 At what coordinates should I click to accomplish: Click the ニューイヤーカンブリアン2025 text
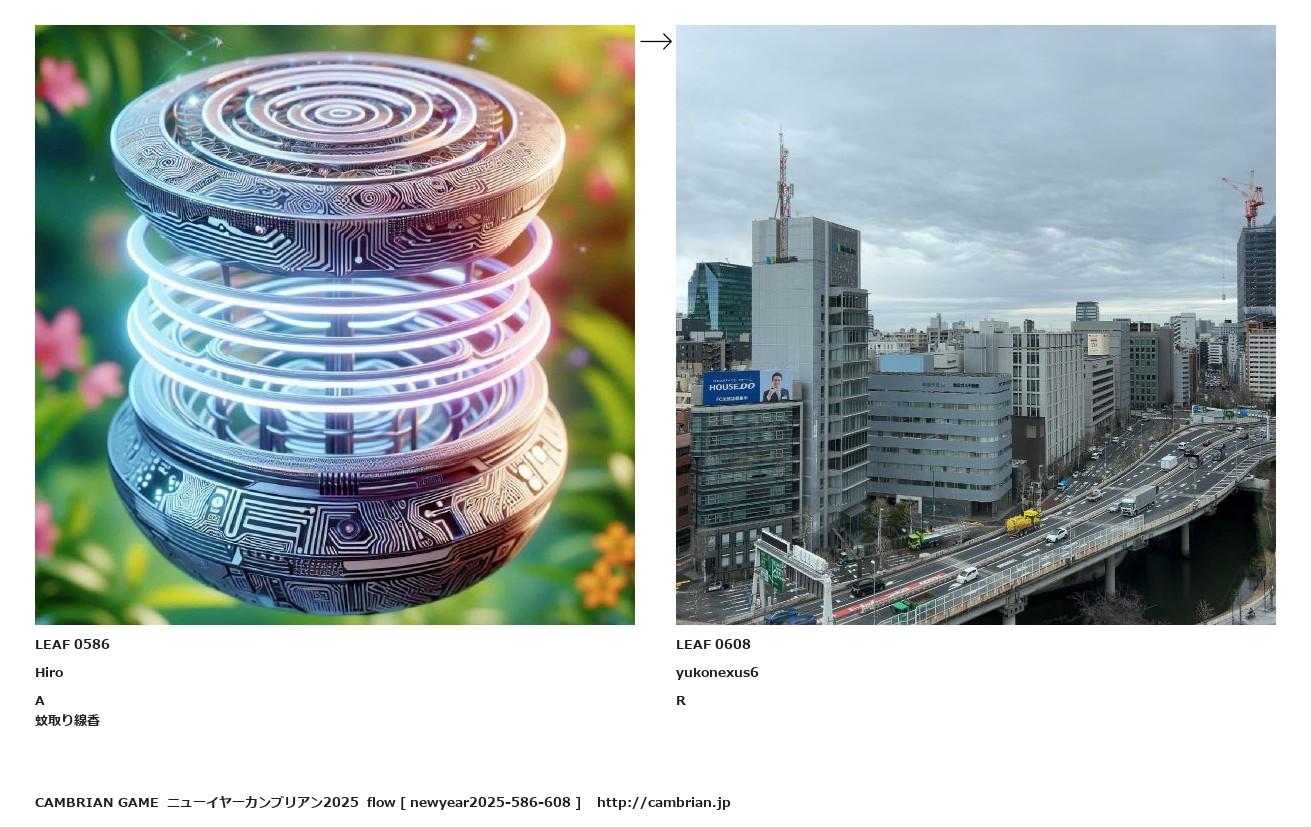coord(262,802)
